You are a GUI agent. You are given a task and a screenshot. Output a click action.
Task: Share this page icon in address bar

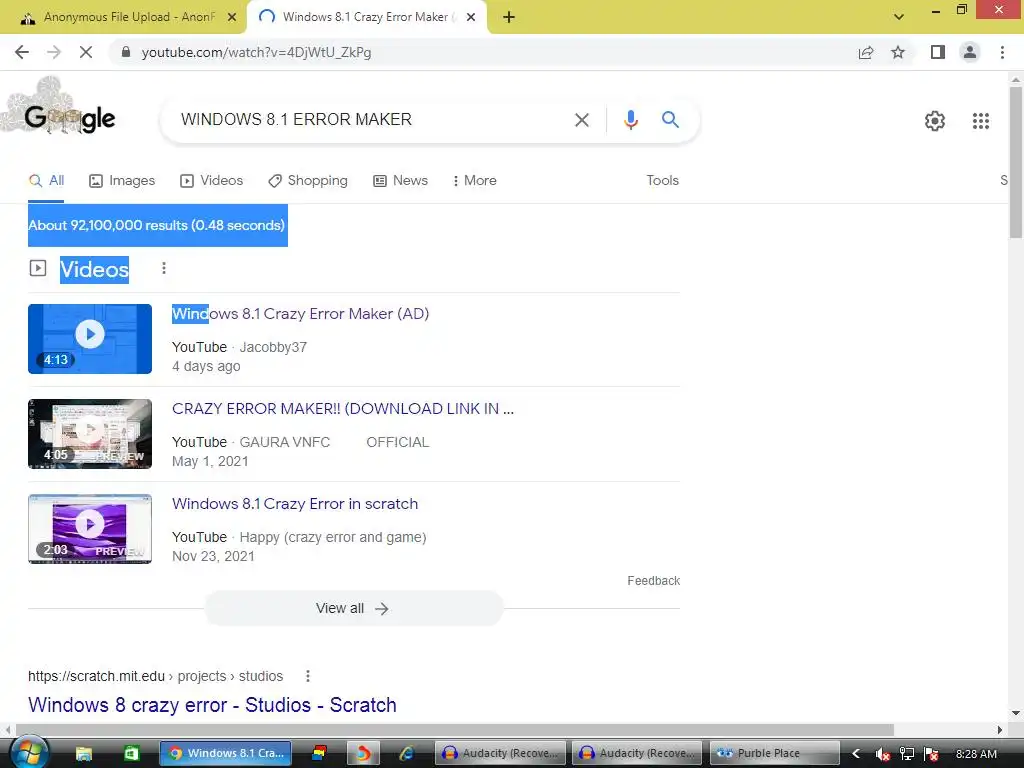866,52
